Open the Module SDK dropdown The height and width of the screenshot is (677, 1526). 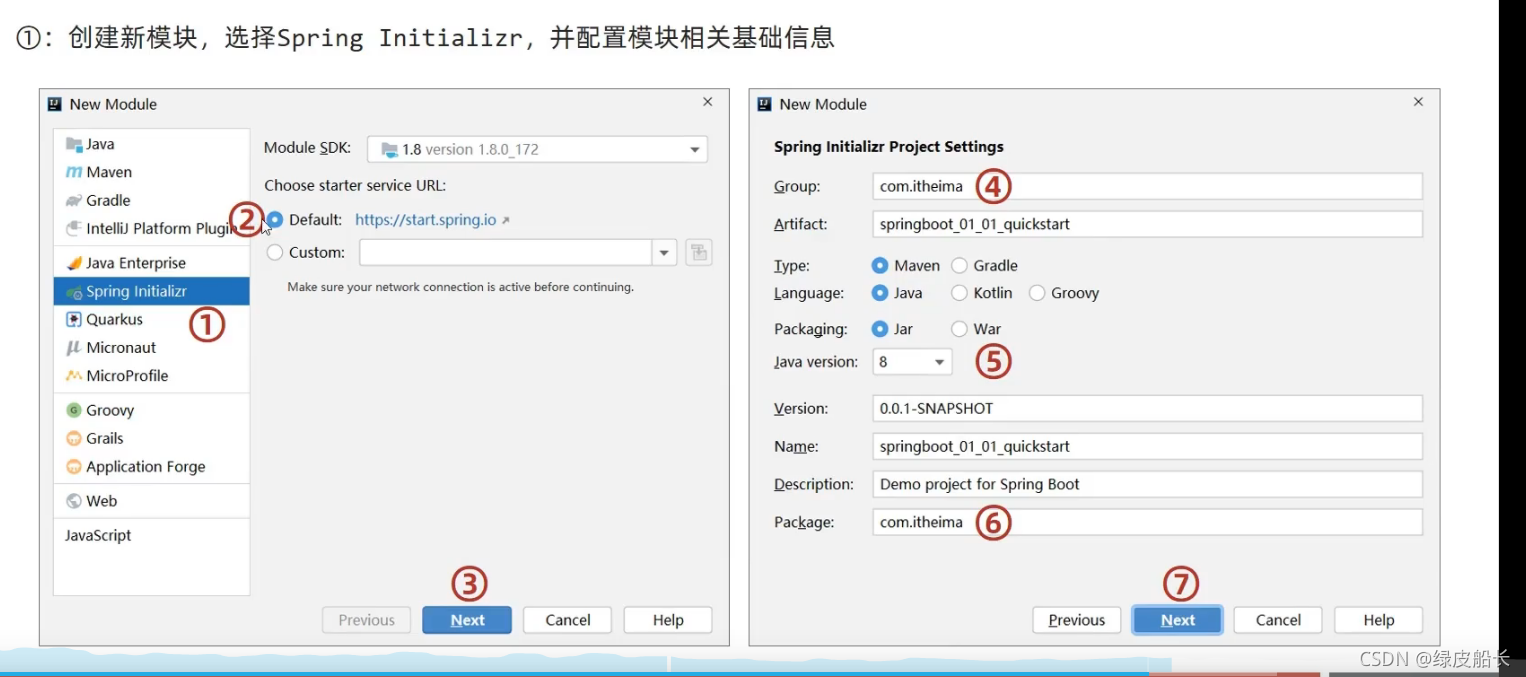537,149
